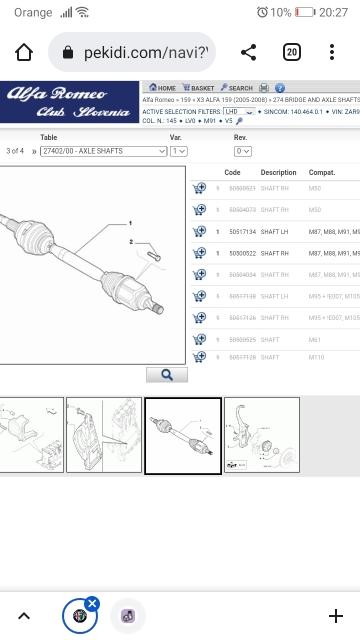Click the pekidi.com address bar

click(132, 52)
